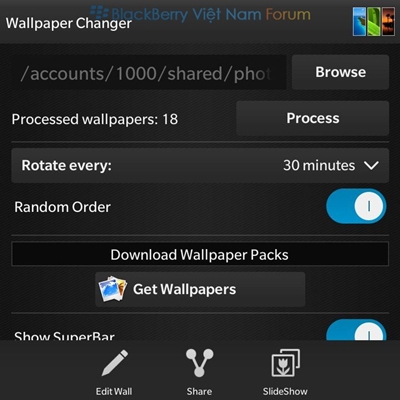Click the Rotate every label row
This screenshot has height=400, width=400.
pyautogui.click(x=200, y=166)
